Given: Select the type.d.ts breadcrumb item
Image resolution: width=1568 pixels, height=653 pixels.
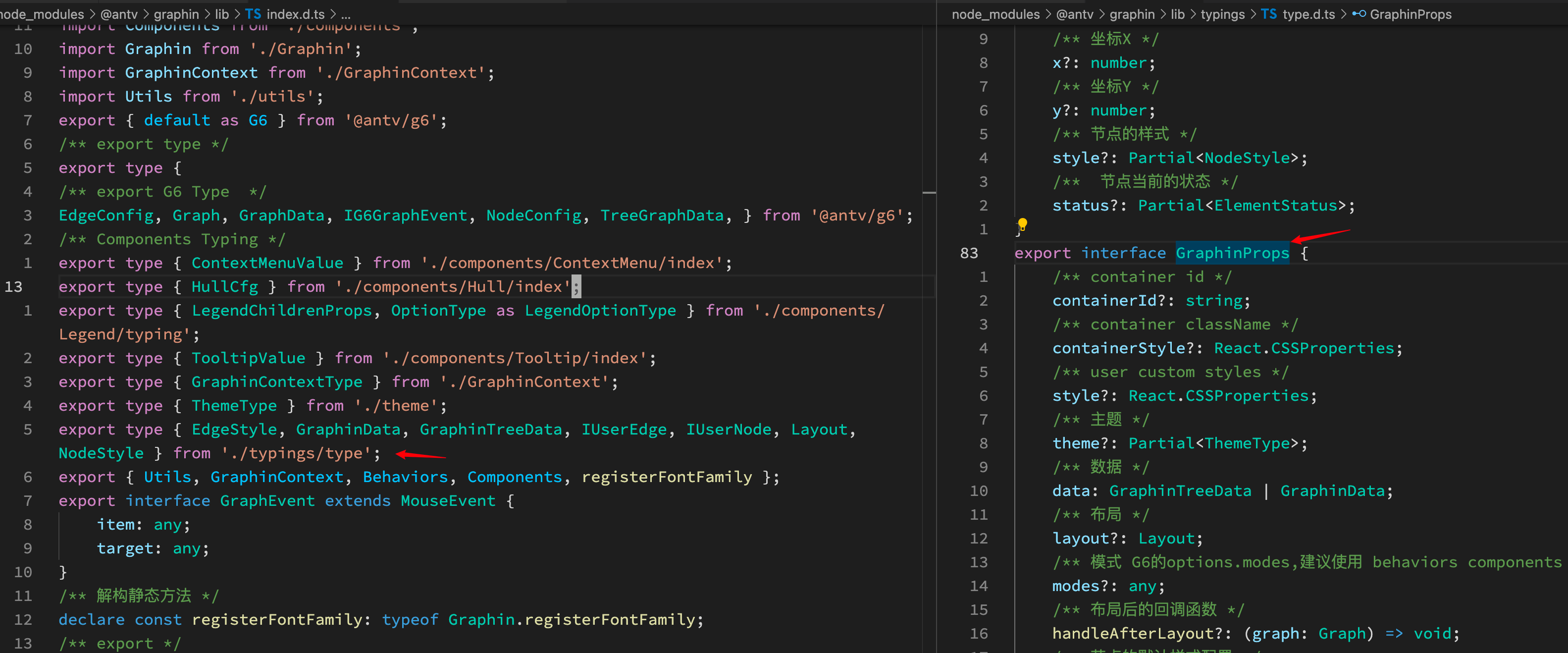Looking at the screenshot, I should coord(1308,14).
